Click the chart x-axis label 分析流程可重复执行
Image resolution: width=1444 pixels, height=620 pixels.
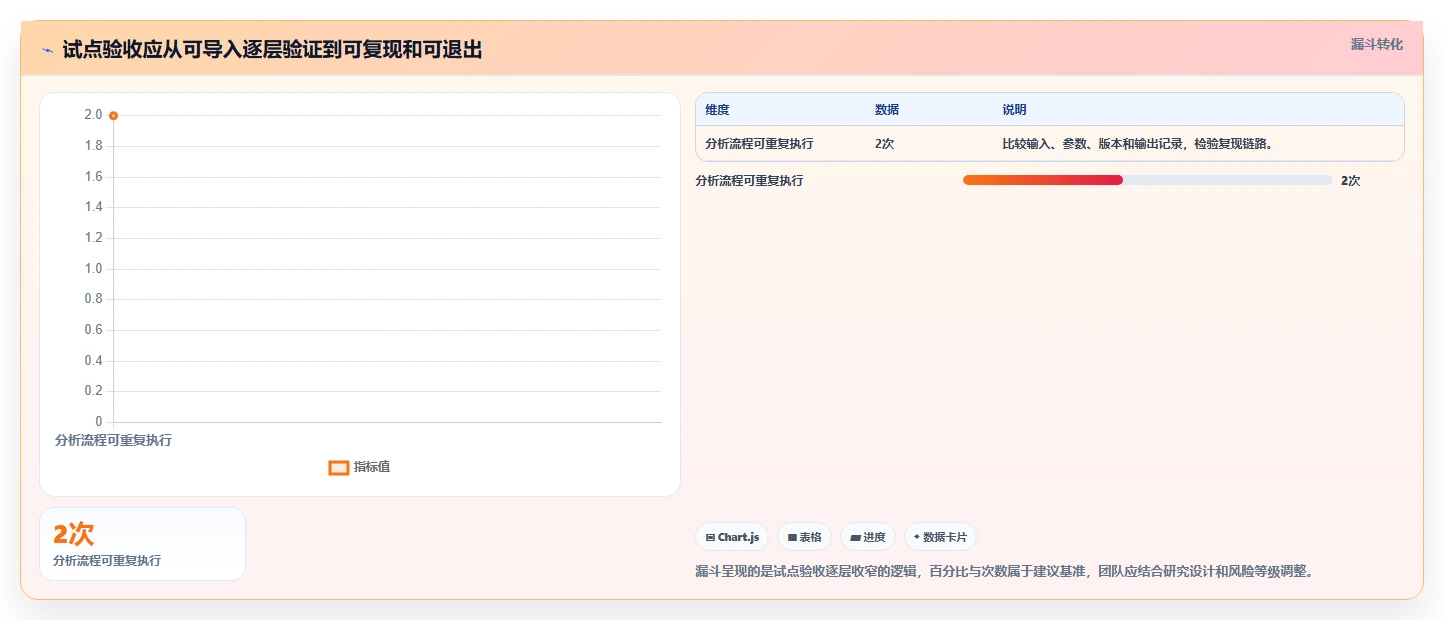tap(113, 440)
